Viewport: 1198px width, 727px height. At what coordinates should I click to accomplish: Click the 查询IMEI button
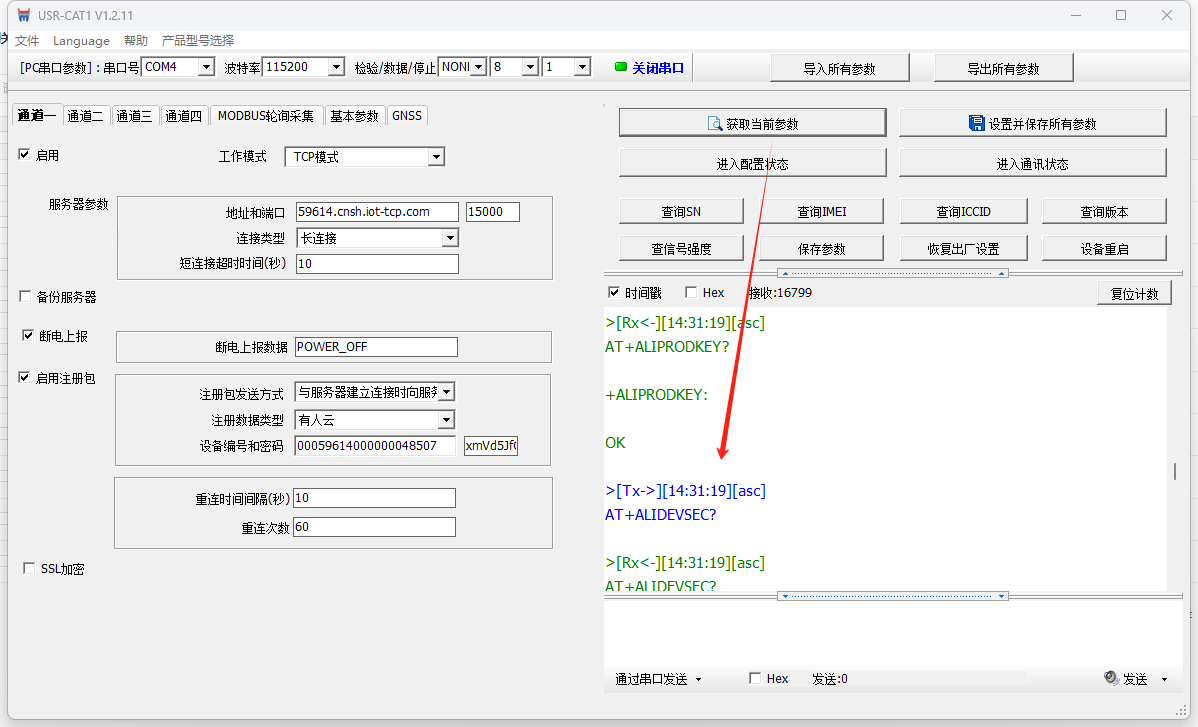(x=822, y=212)
